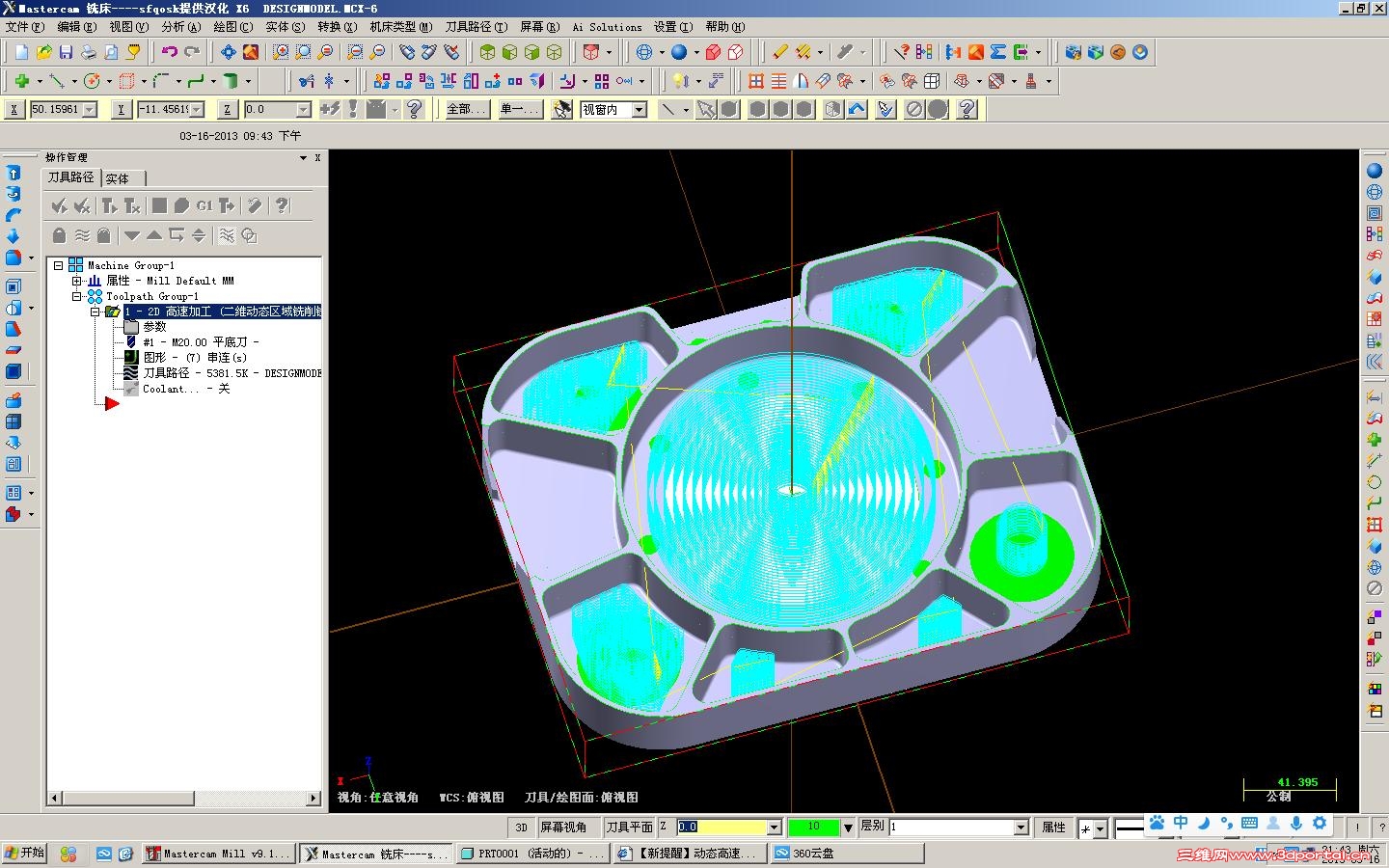The image size is (1389, 868).
Task: Click the tree panel horizontal scrollbar
Action: pyautogui.click(x=184, y=798)
